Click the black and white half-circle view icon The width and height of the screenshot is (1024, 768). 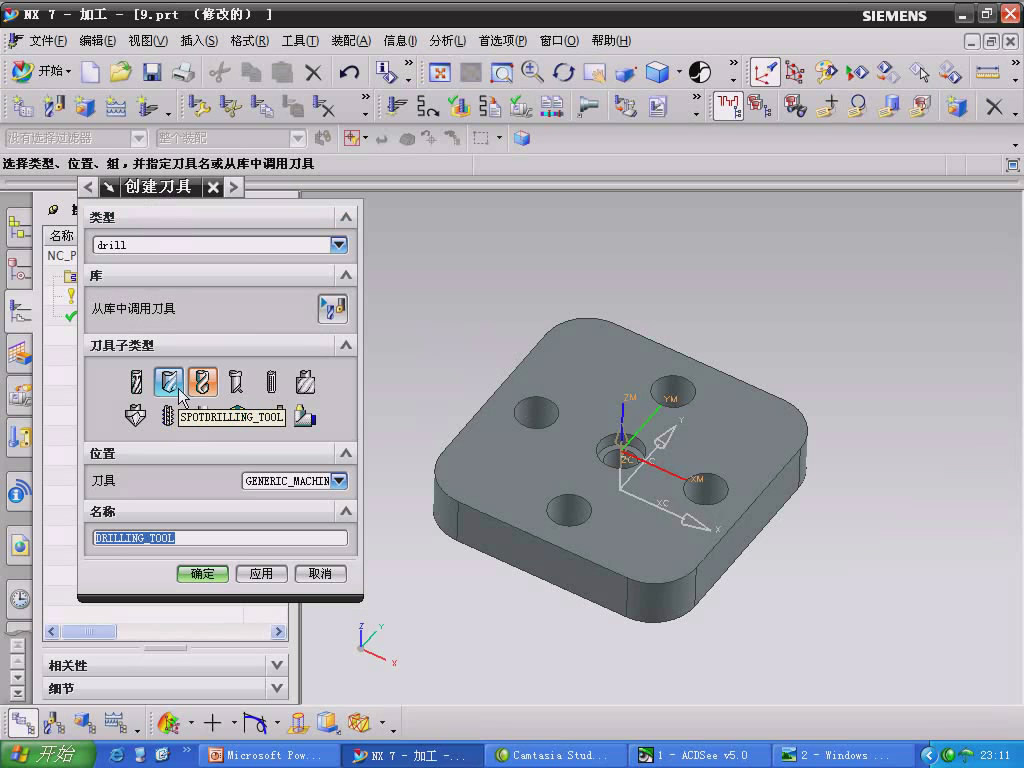(700, 72)
